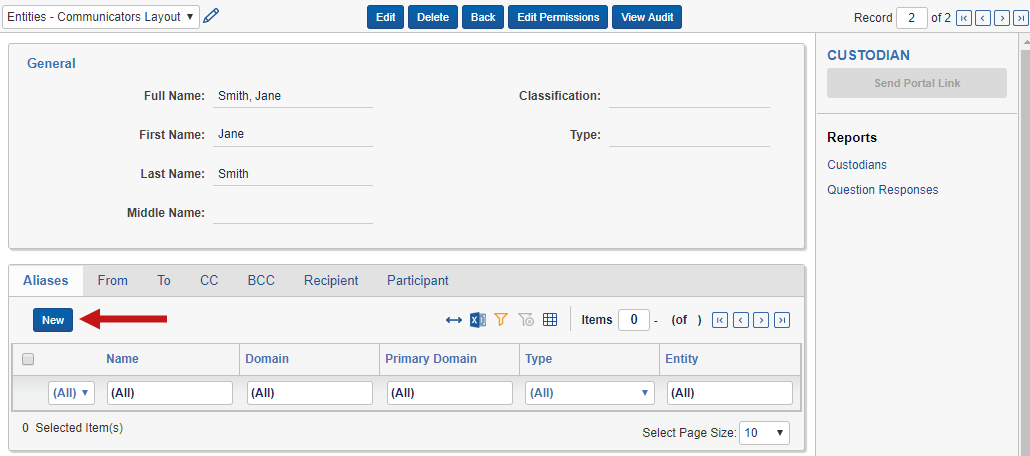
Task: Click the Back button
Action: click(x=483, y=17)
